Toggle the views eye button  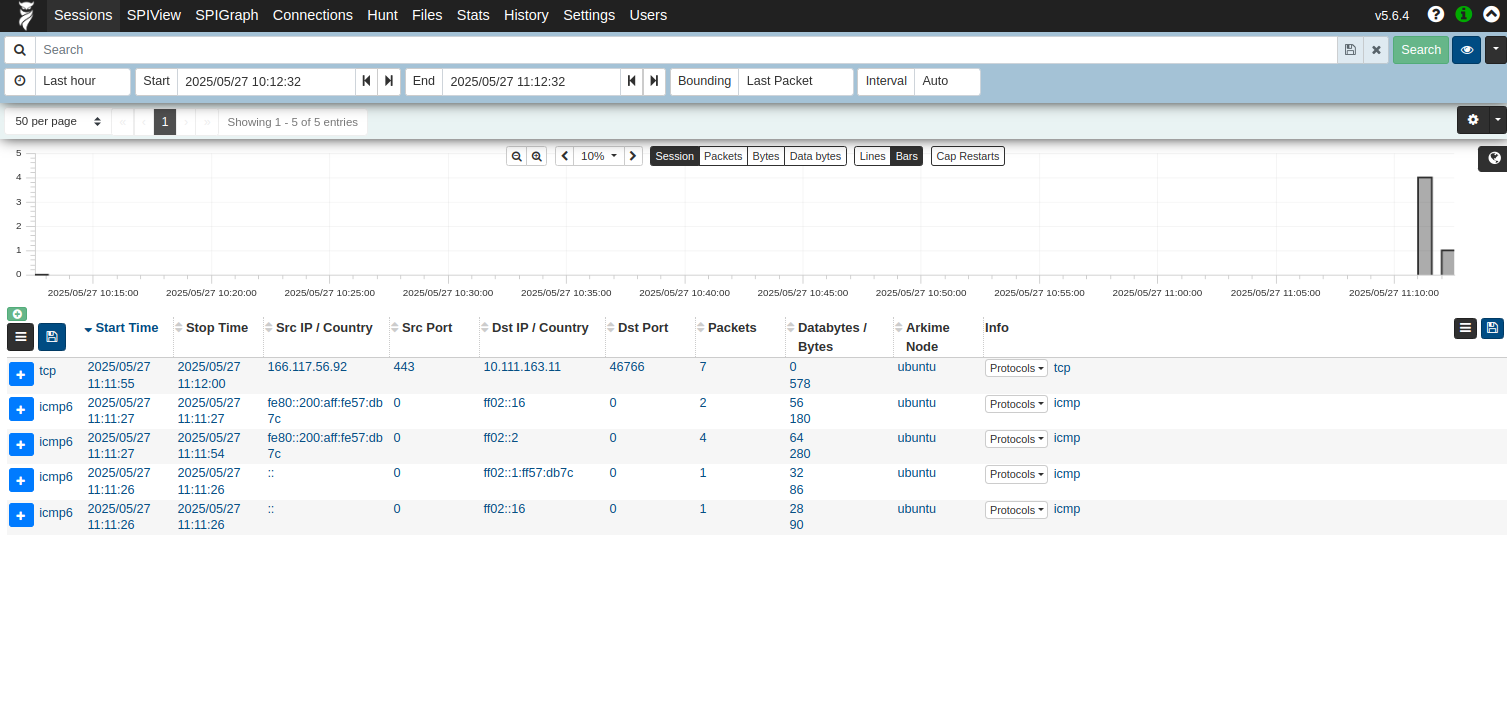[1466, 50]
